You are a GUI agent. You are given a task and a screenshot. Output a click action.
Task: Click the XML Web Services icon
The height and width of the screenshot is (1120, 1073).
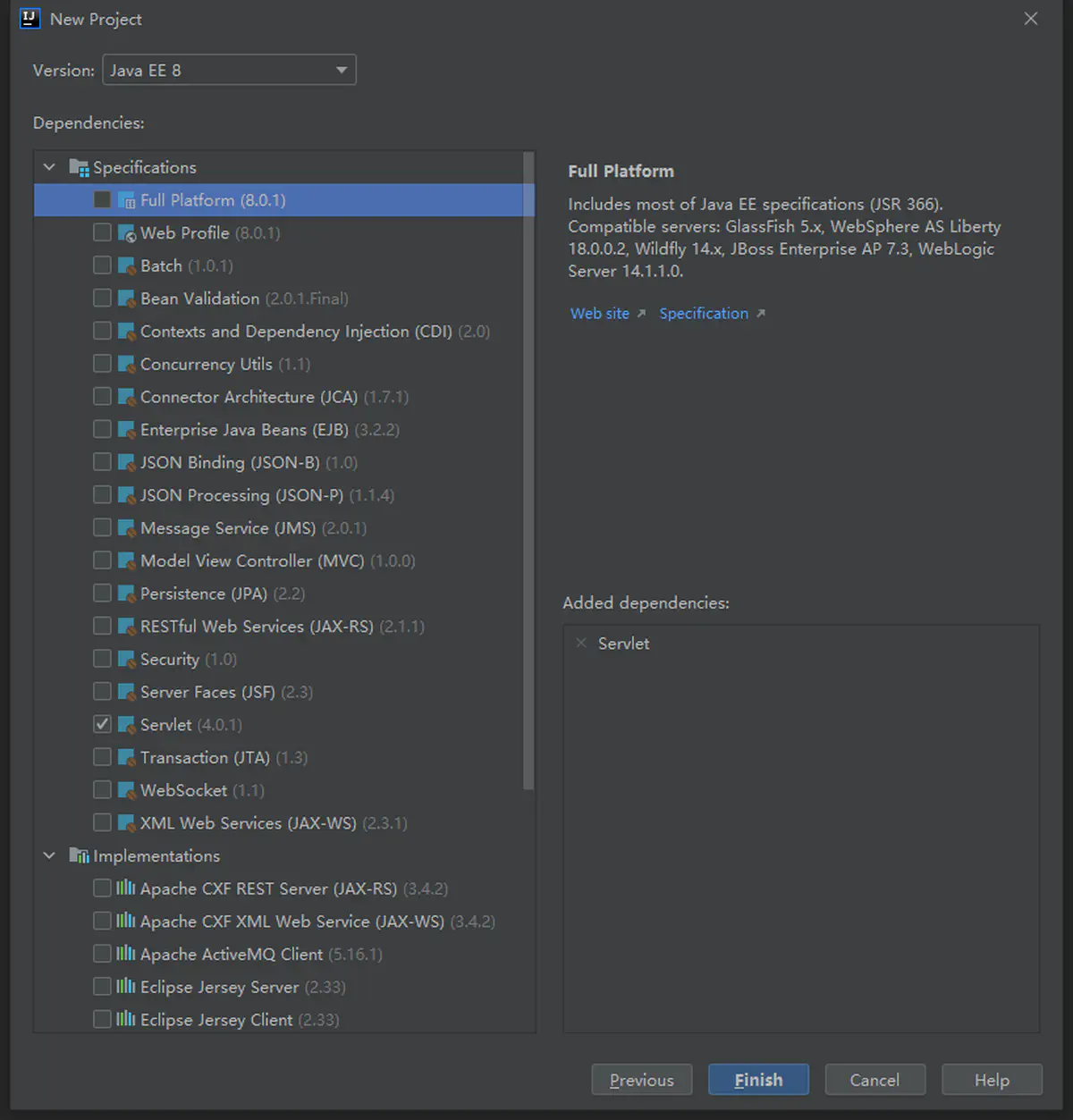tap(126, 823)
